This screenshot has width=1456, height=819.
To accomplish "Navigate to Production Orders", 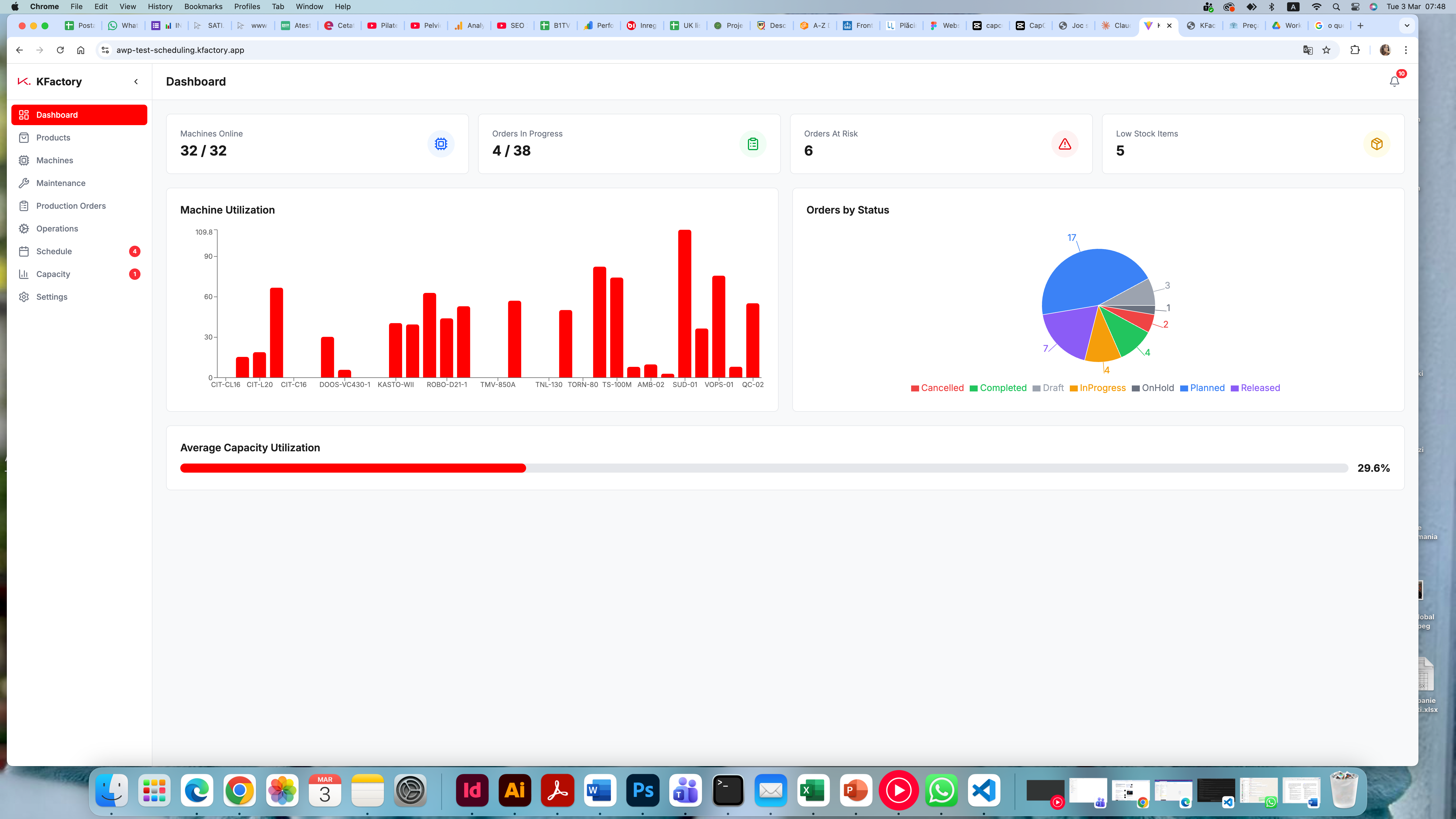I will click(79, 206).
